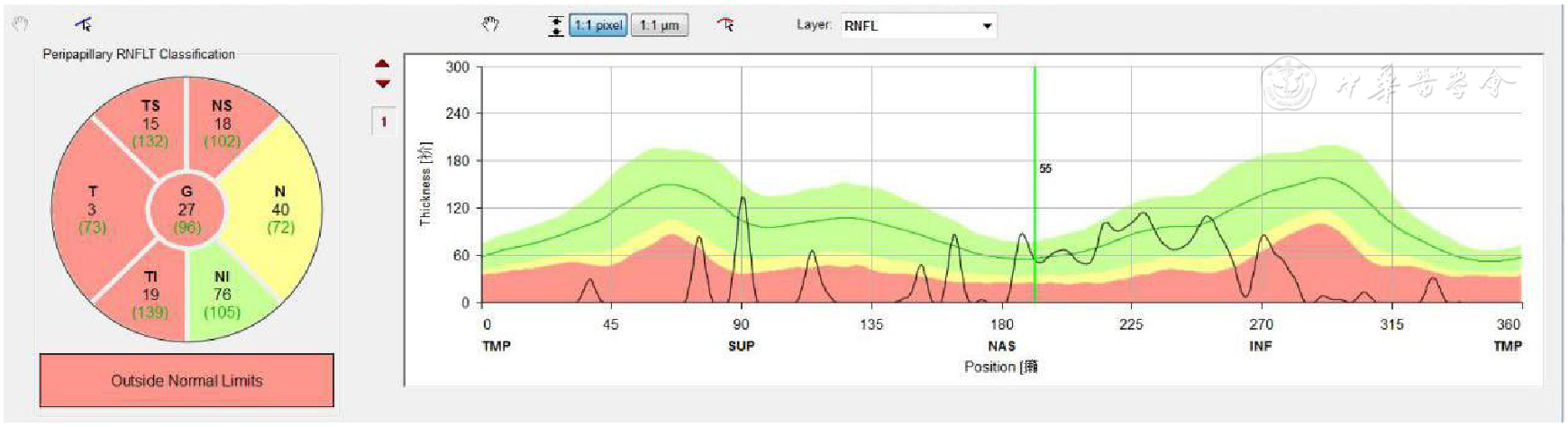The image size is (1568, 427).
Task: Click the number 1 marker box
Action: (383, 122)
